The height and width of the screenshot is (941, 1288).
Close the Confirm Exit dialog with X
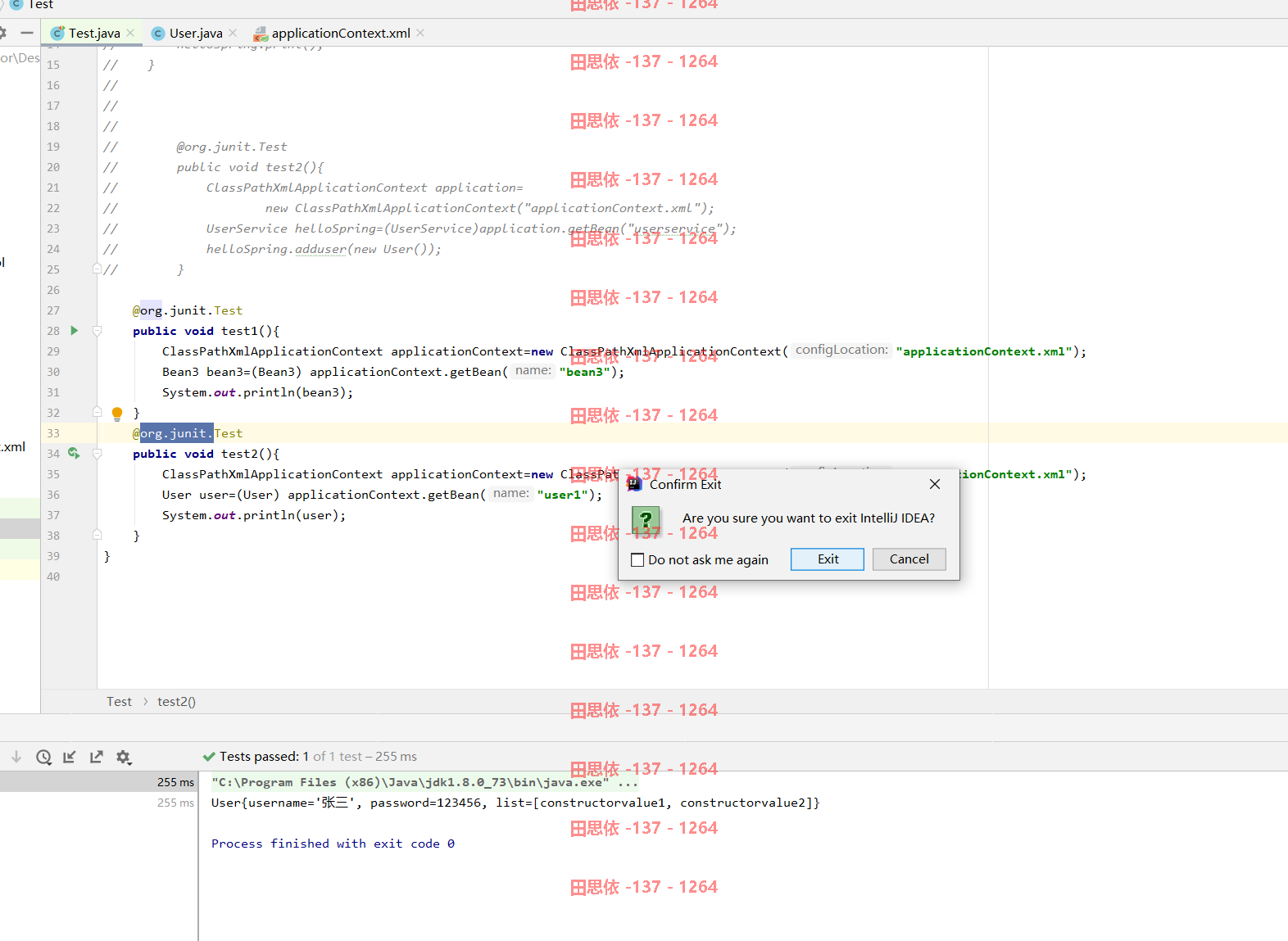tap(935, 484)
